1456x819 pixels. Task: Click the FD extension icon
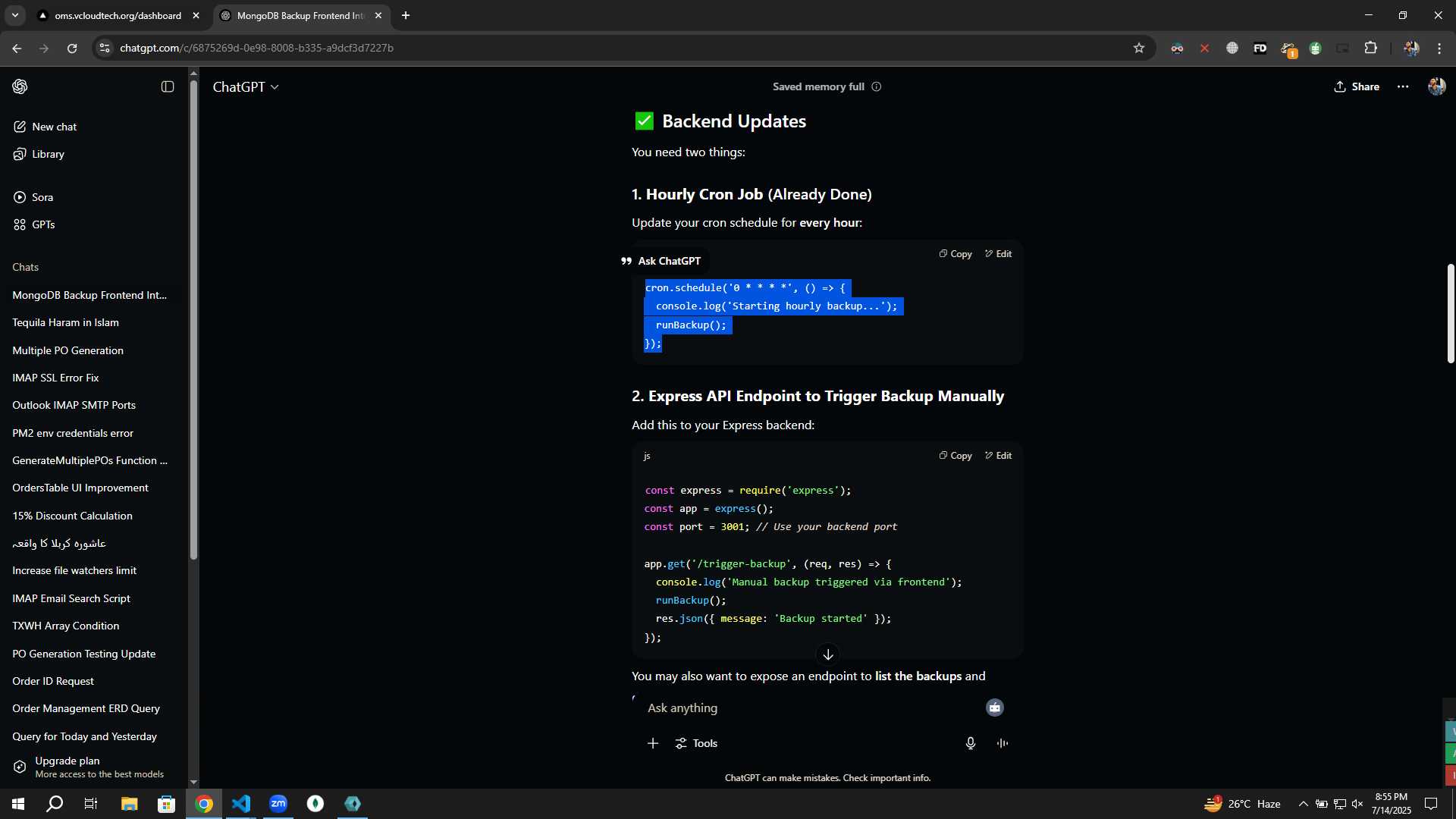(1260, 48)
